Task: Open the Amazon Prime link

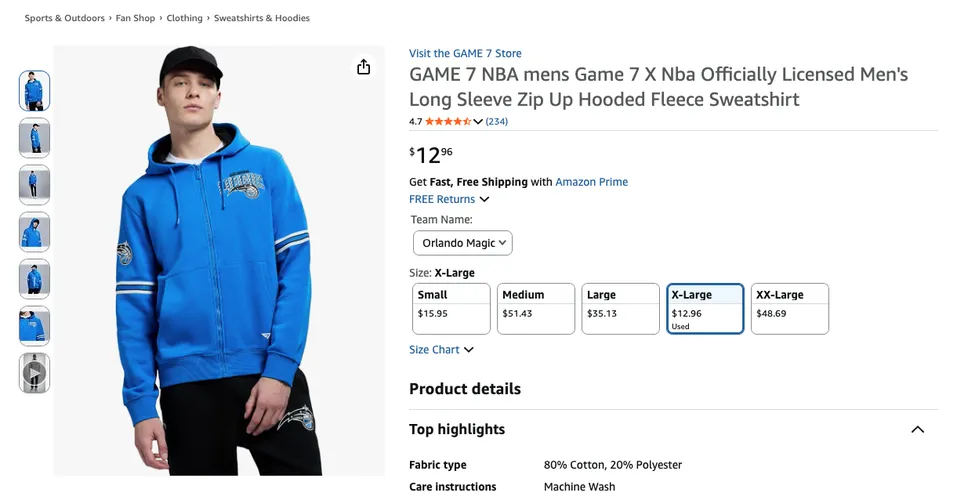Action: [591, 182]
